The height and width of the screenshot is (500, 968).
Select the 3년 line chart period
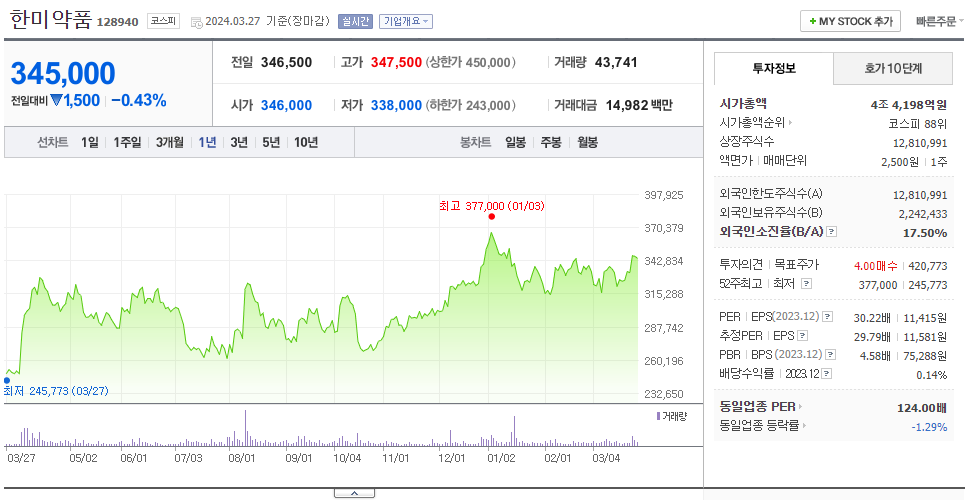click(x=239, y=143)
